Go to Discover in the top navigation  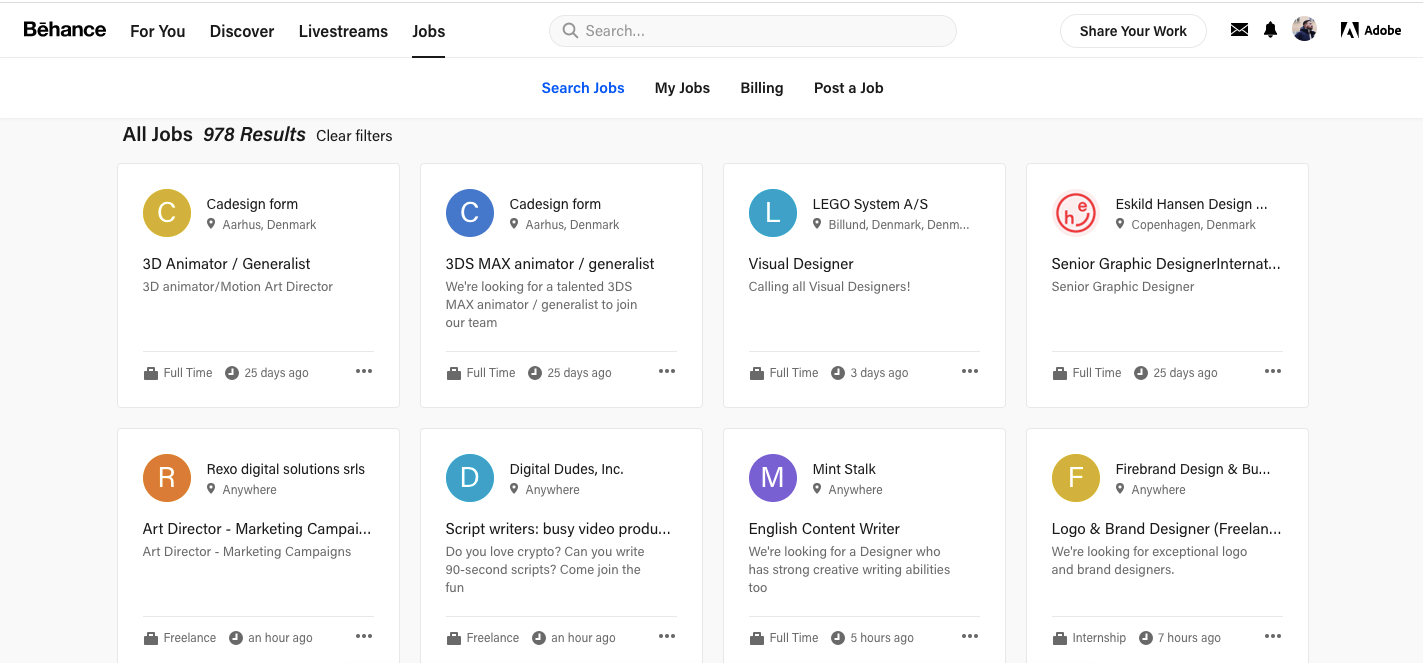point(242,31)
